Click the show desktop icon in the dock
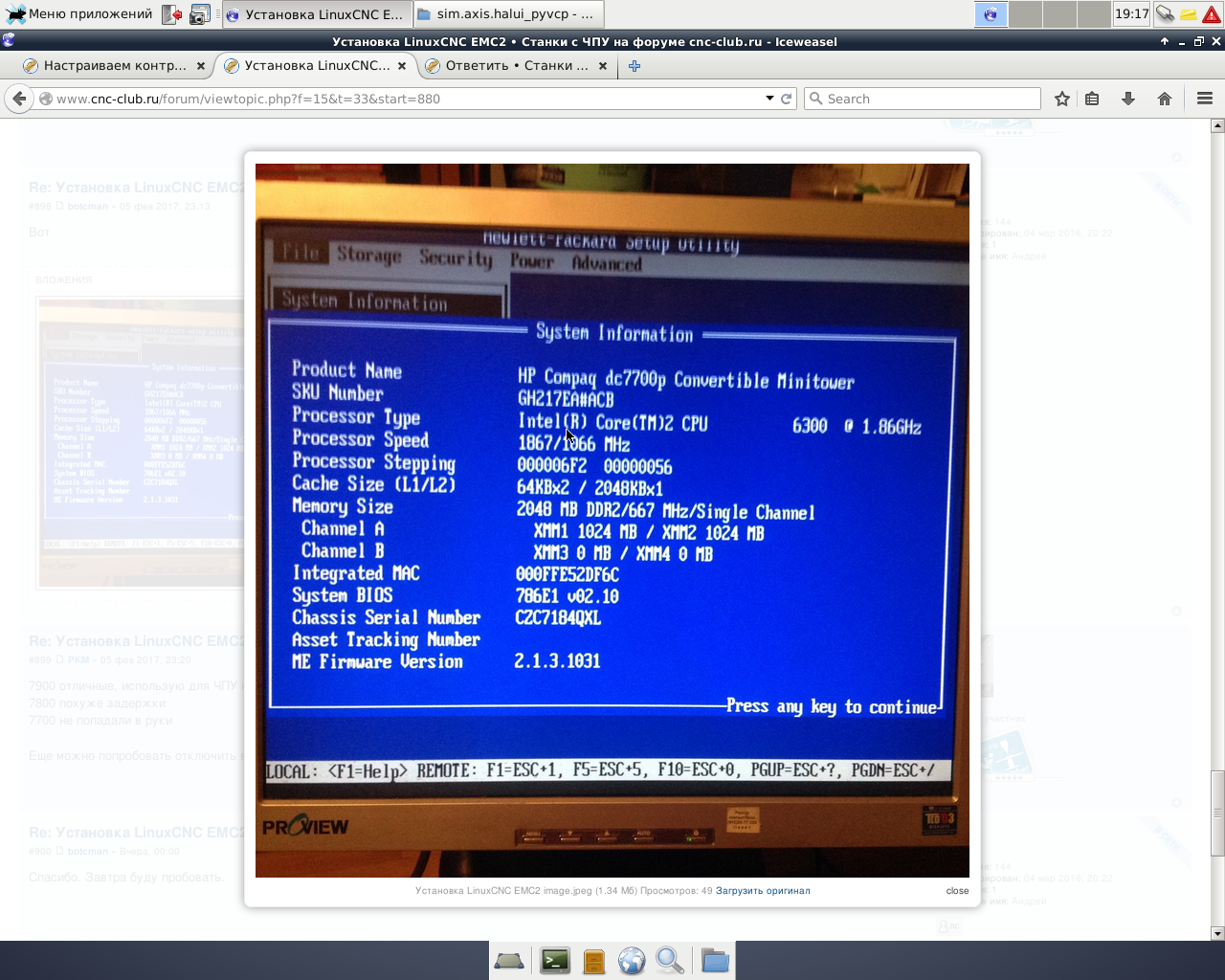1225x980 pixels. [x=509, y=960]
